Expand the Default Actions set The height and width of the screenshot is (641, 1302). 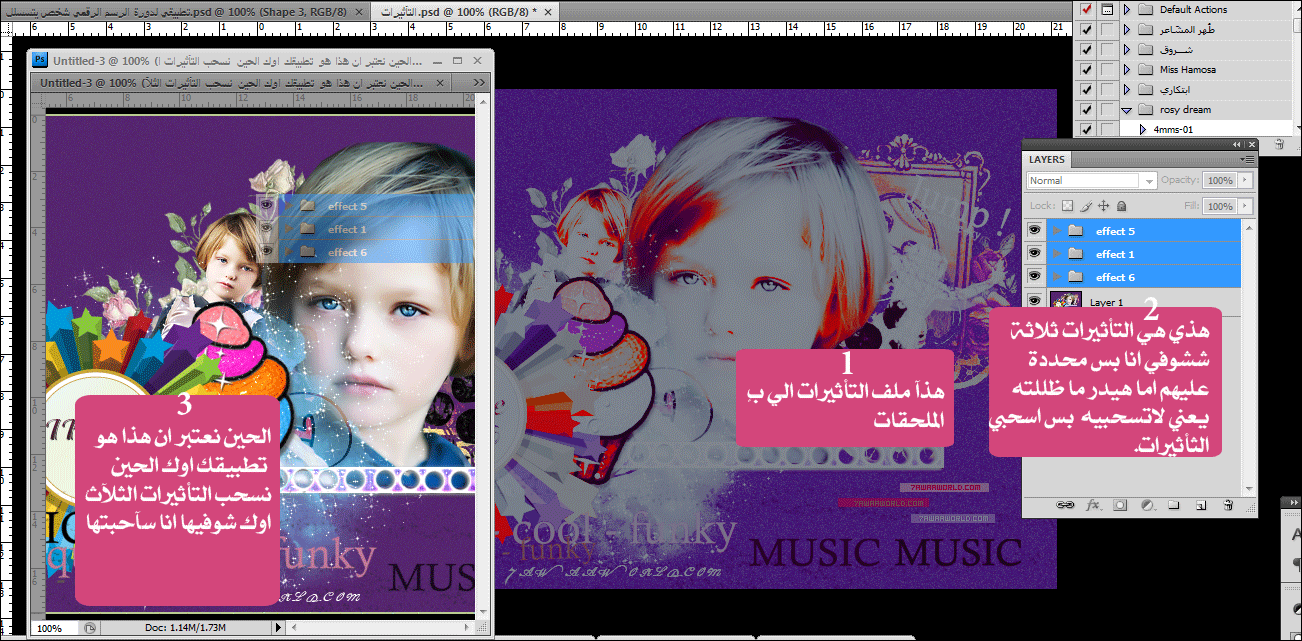click(x=1127, y=10)
